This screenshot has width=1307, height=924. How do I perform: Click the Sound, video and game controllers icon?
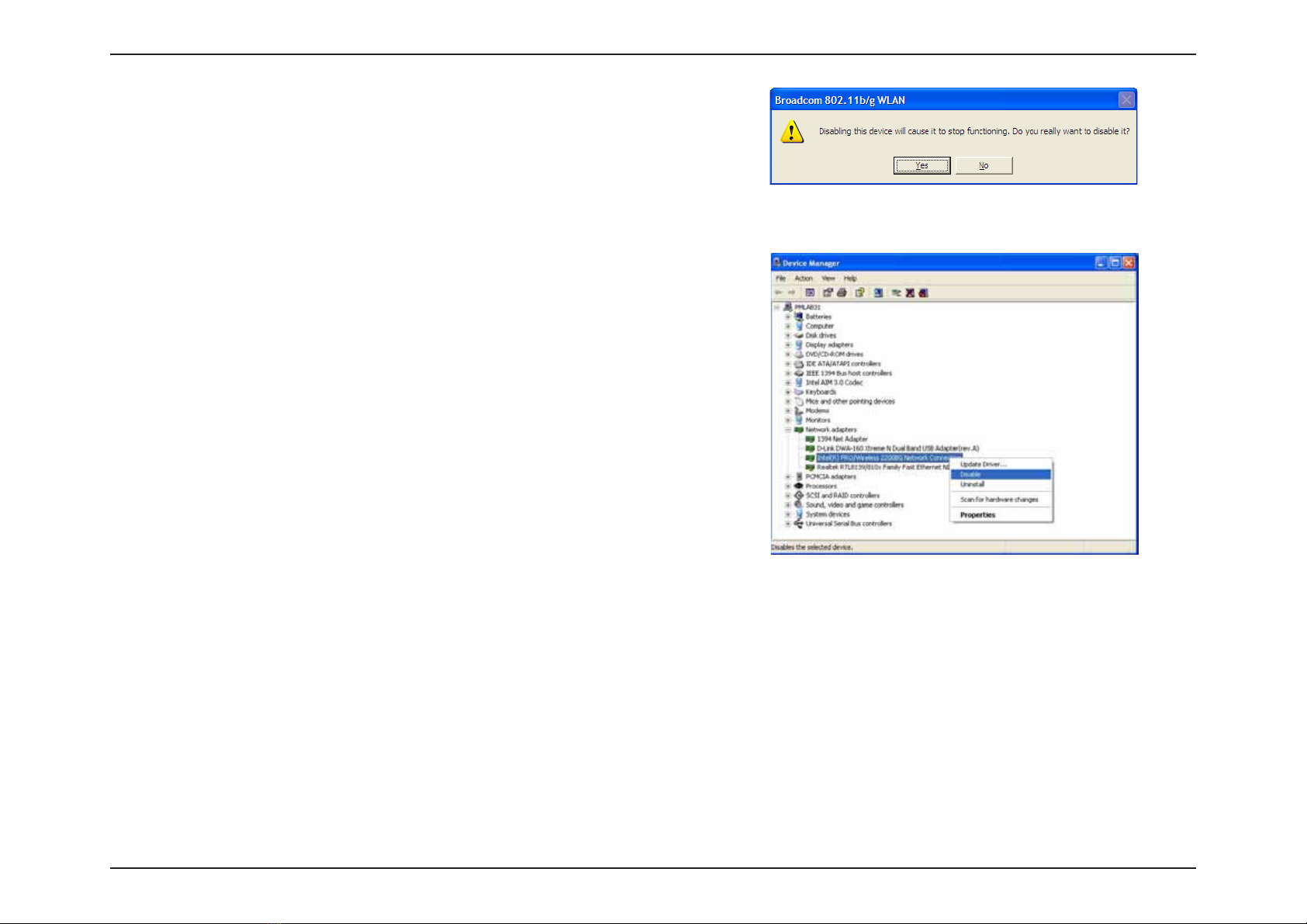coord(799,504)
